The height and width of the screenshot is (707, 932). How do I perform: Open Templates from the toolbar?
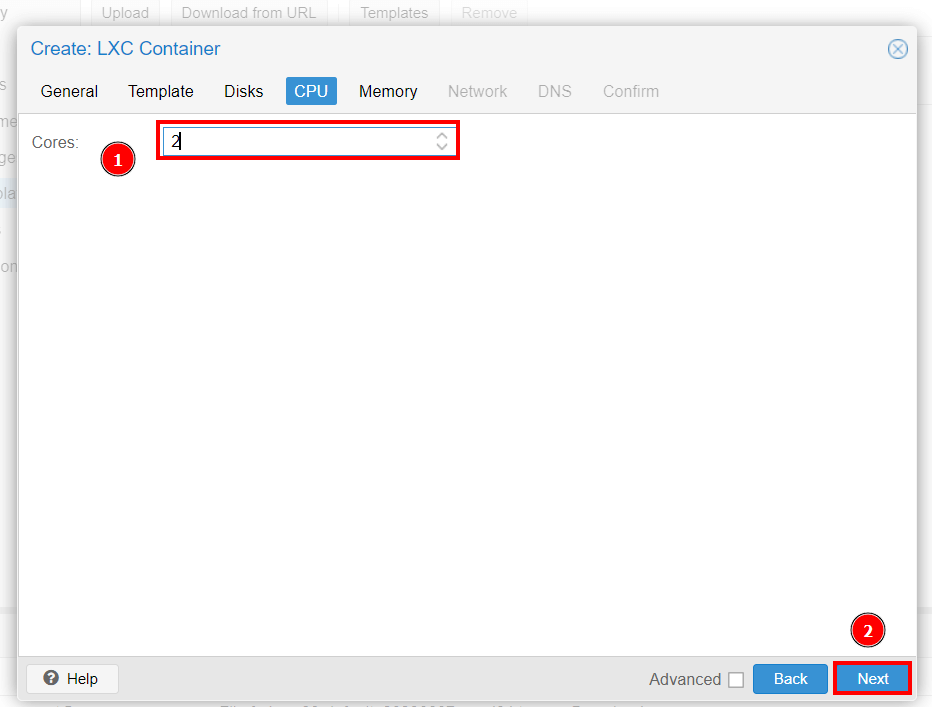tap(394, 13)
